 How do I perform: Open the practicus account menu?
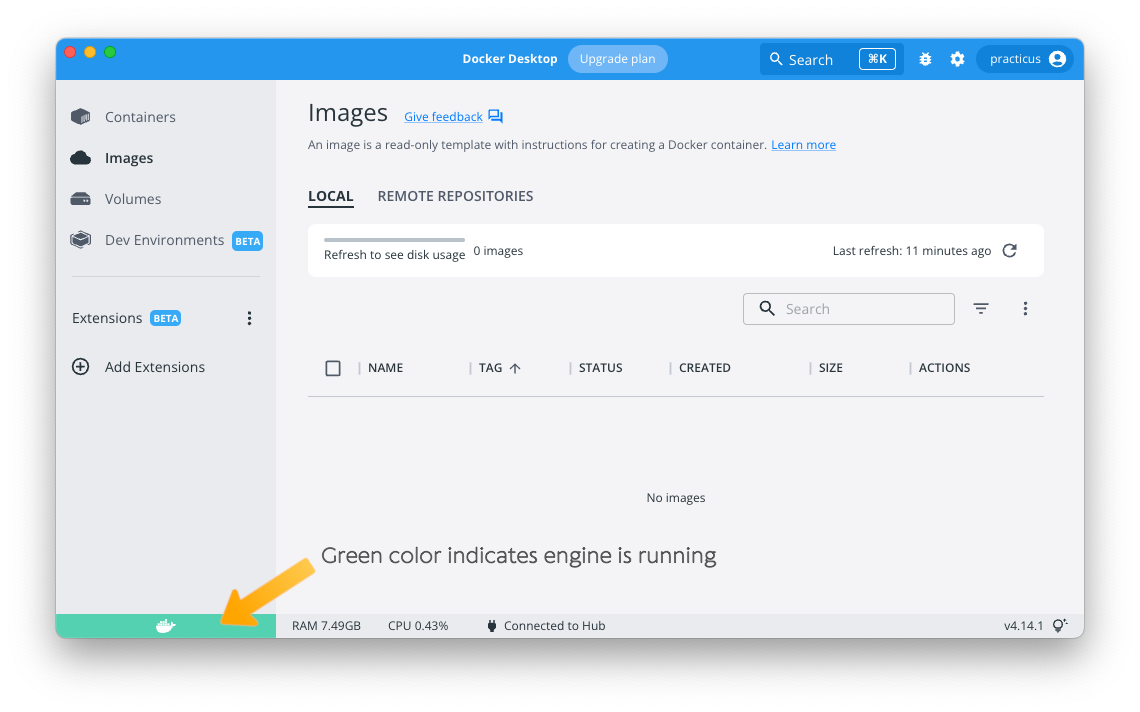click(1024, 59)
